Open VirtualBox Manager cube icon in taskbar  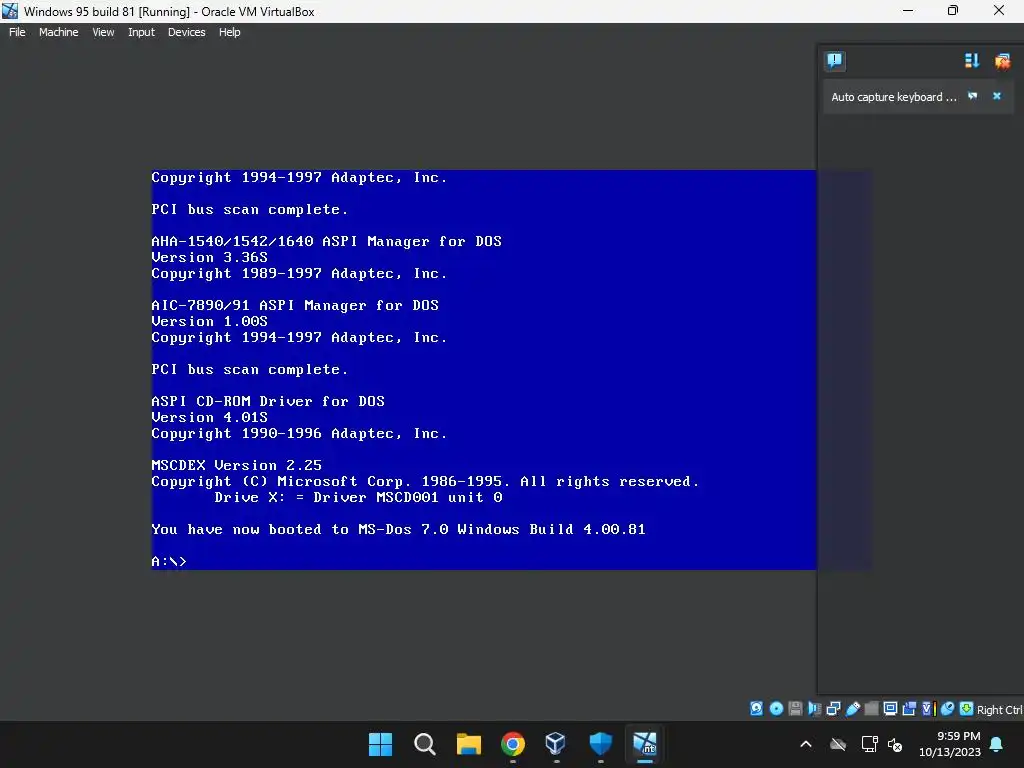tap(556, 743)
